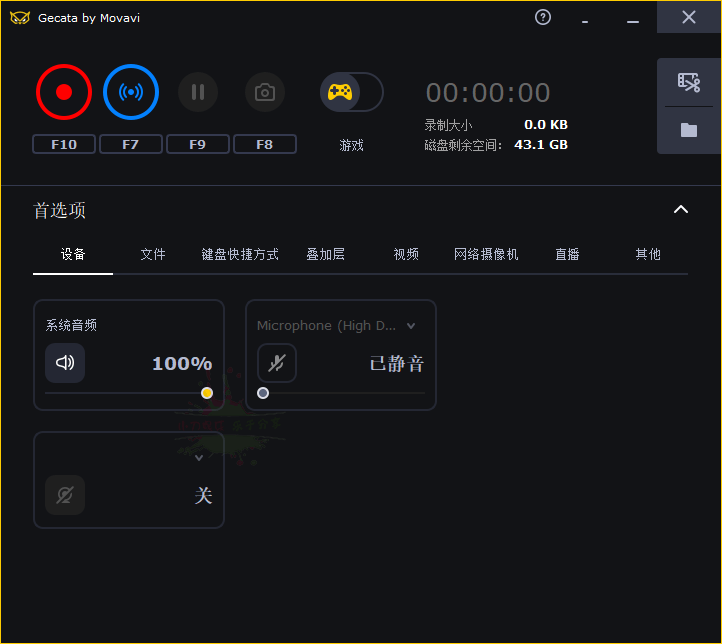Image resolution: width=722 pixels, height=644 pixels.
Task: Mute the system audio speaker icon
Action: tap(65, 363)
